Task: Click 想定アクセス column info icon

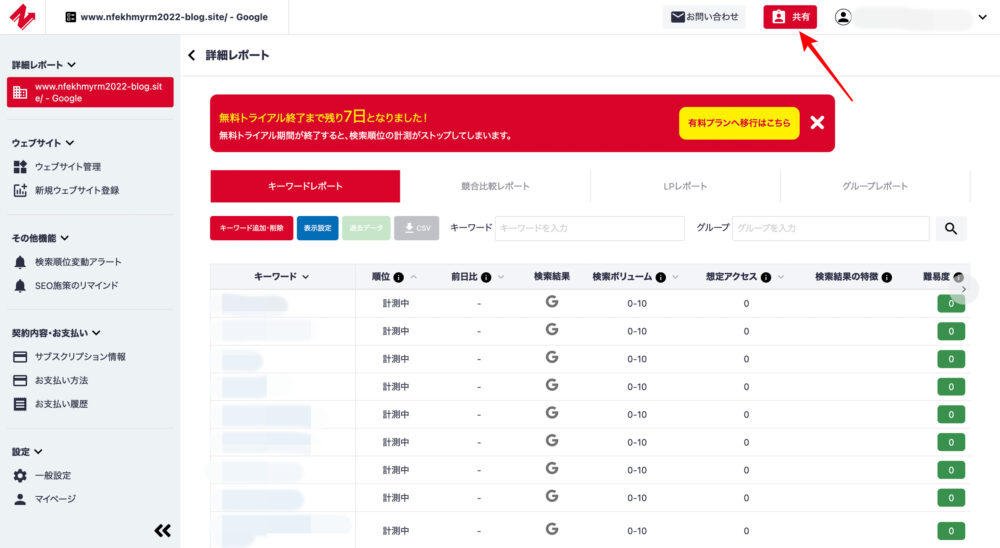Action: [x=766, y=277]
